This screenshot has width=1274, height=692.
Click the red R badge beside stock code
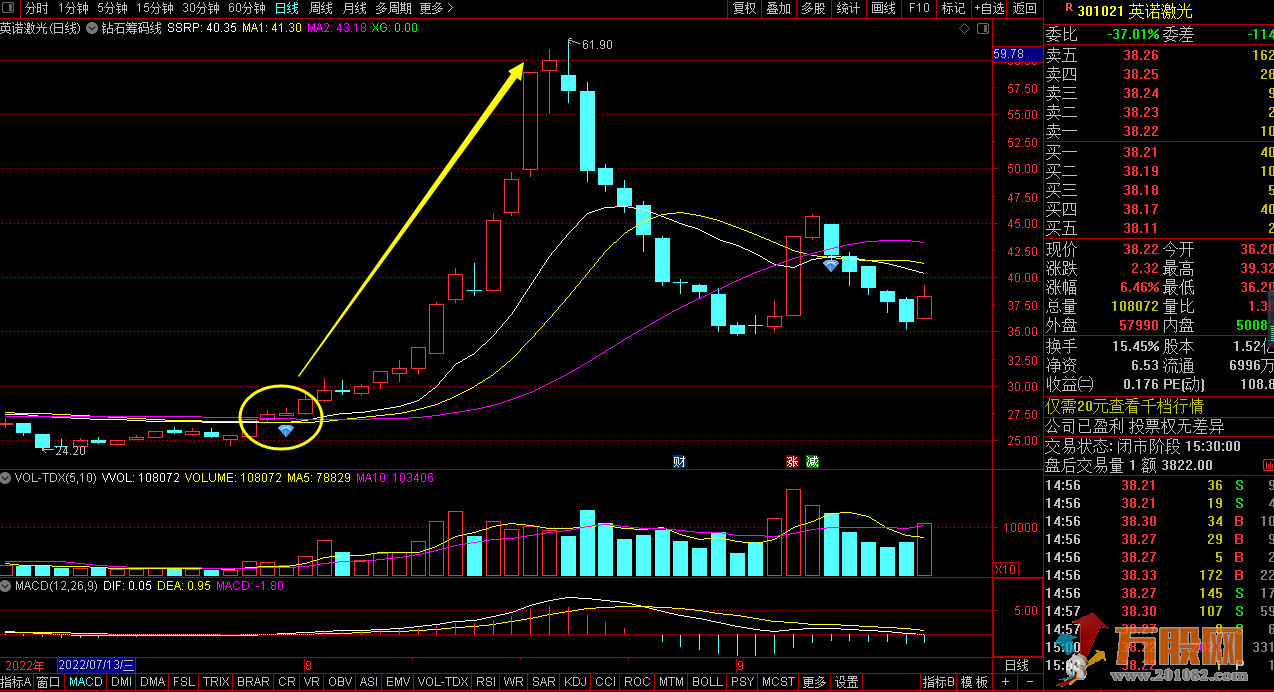[1069, 9]
